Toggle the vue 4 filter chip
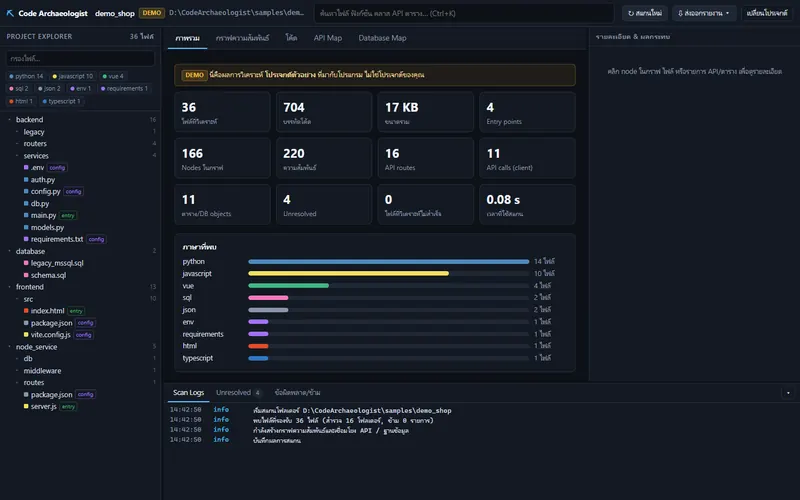This screenshot has width=800, height=500. (113, 76)
